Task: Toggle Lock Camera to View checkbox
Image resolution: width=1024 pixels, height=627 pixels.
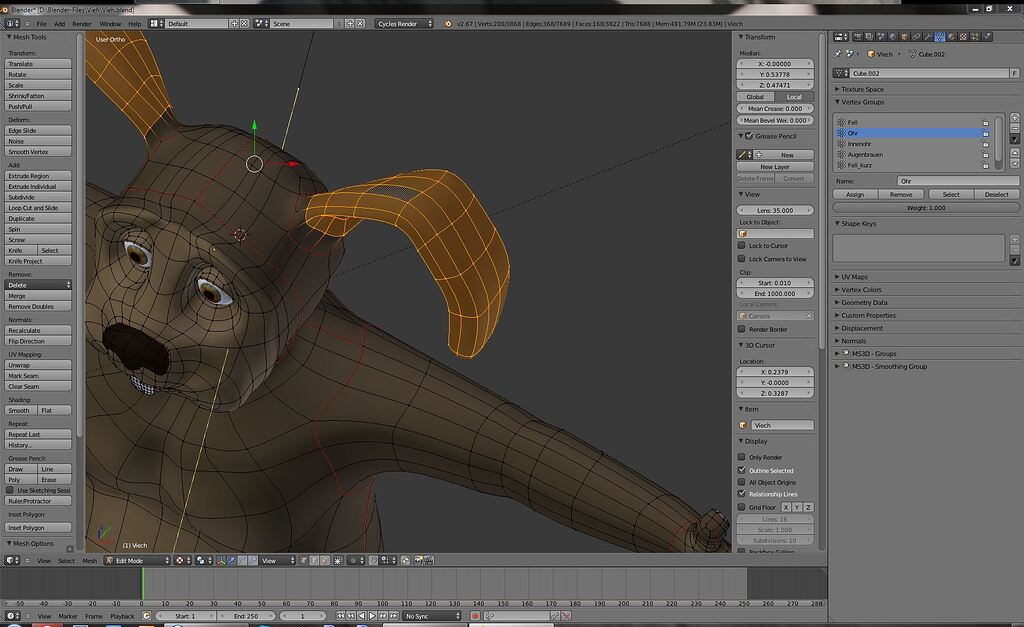Action: click(x=742, y=259)
